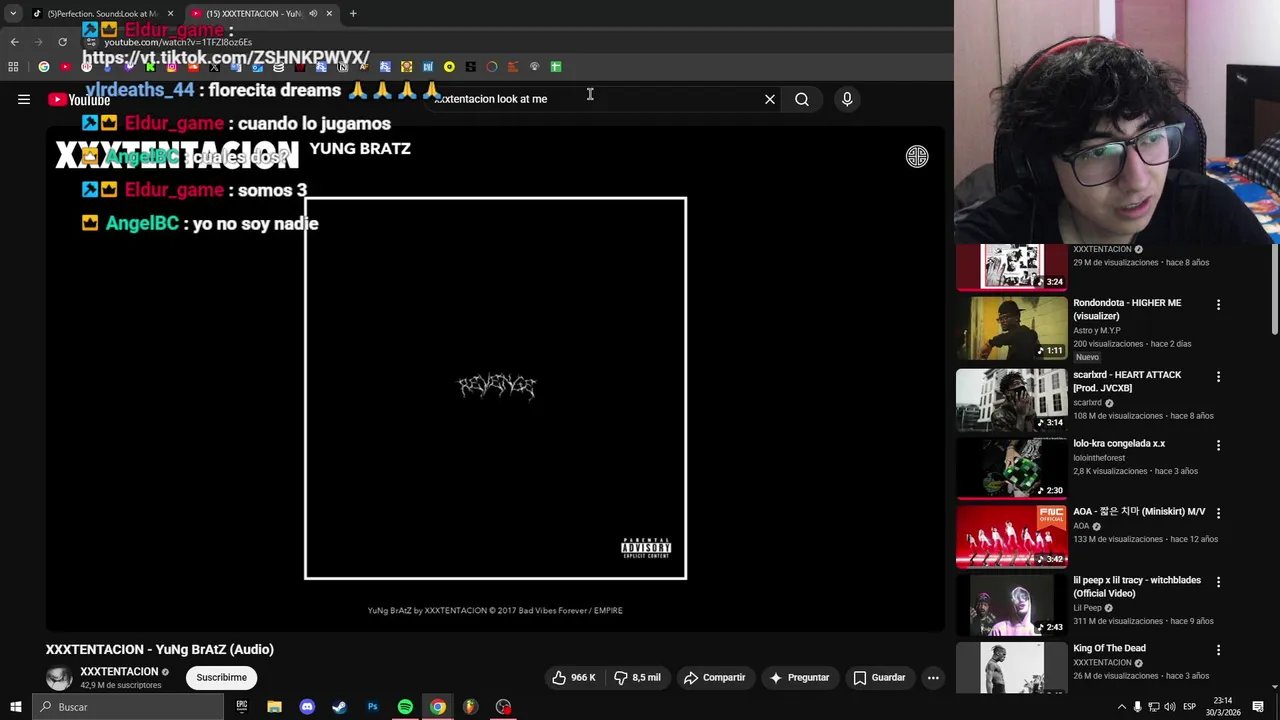The image size is (1280, 720).
Task: Switch to Chrome on the taskbar
Action: [x=438, y=707]
